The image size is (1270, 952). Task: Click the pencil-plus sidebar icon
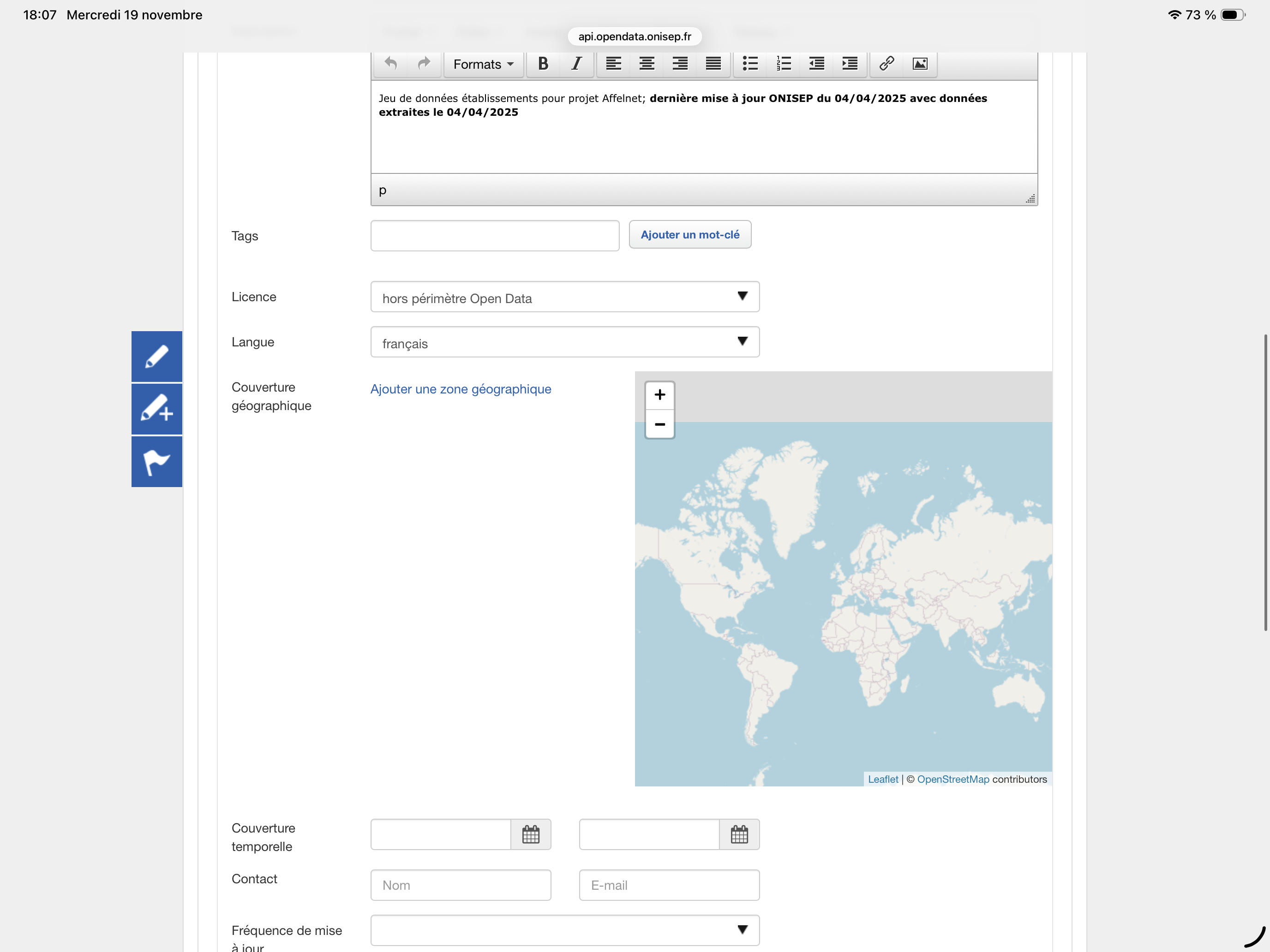157,409
